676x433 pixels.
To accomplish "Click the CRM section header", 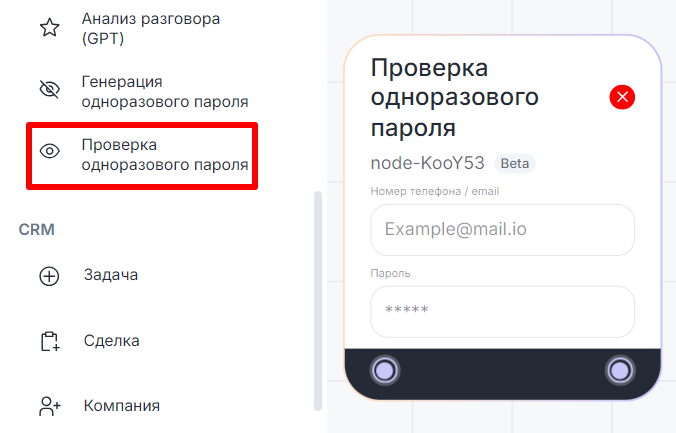I will (x=36, y=229).
